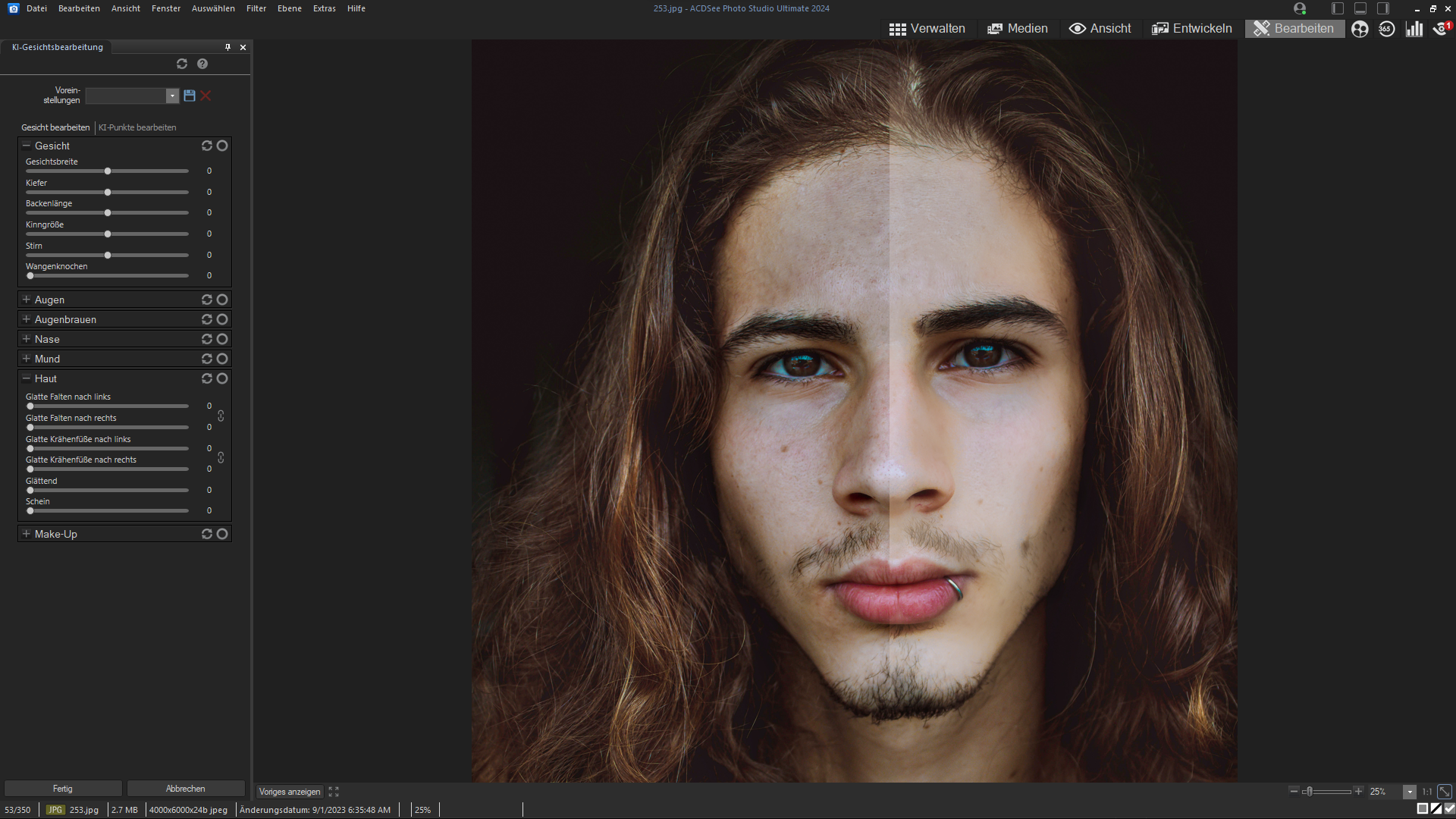Screen dimensions: 1456x819
Task: Delete the preset with the red X icon
Action: (x=206, y=96)
